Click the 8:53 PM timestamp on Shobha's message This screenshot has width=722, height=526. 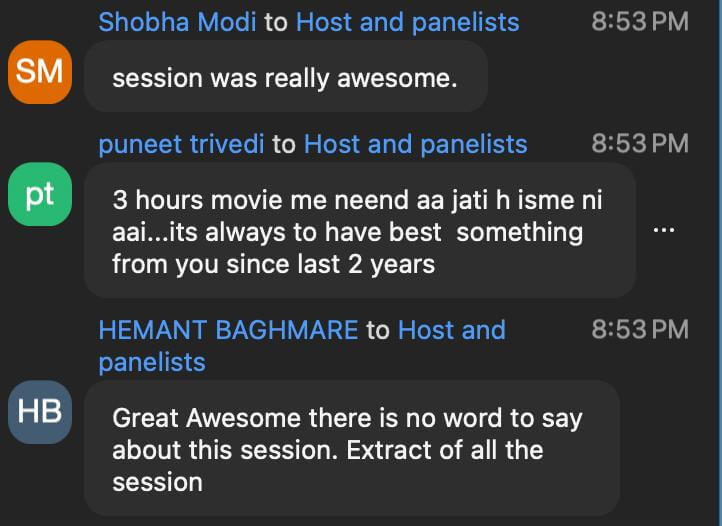(x=639, y=21)
